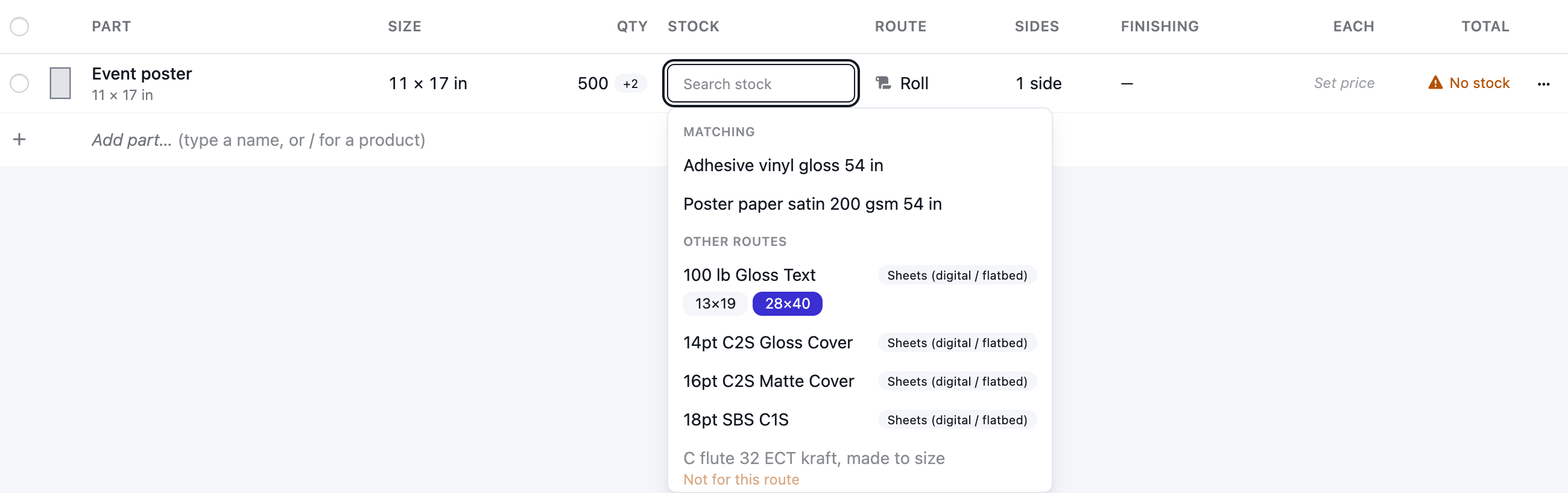Screen dimensions: 1568x493
Task: Select the Event poster row checkbox
Action: pyautogui.click(x=19, y=83)
